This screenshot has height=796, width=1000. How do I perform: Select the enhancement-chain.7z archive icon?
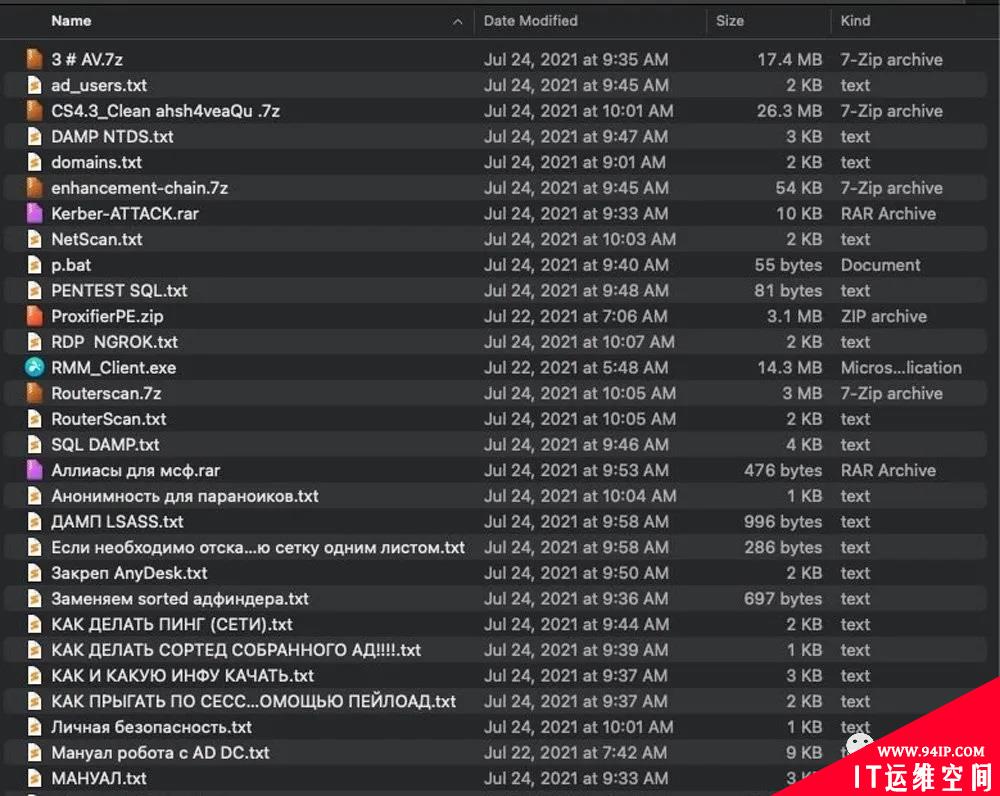34,188
